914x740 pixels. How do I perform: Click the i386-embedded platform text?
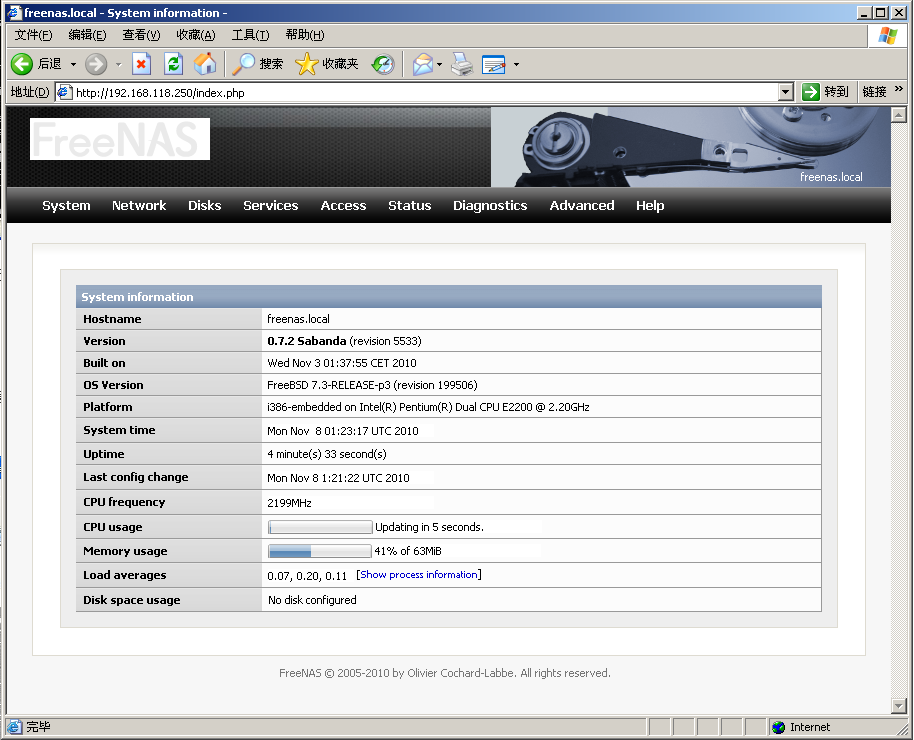point(428,407)
